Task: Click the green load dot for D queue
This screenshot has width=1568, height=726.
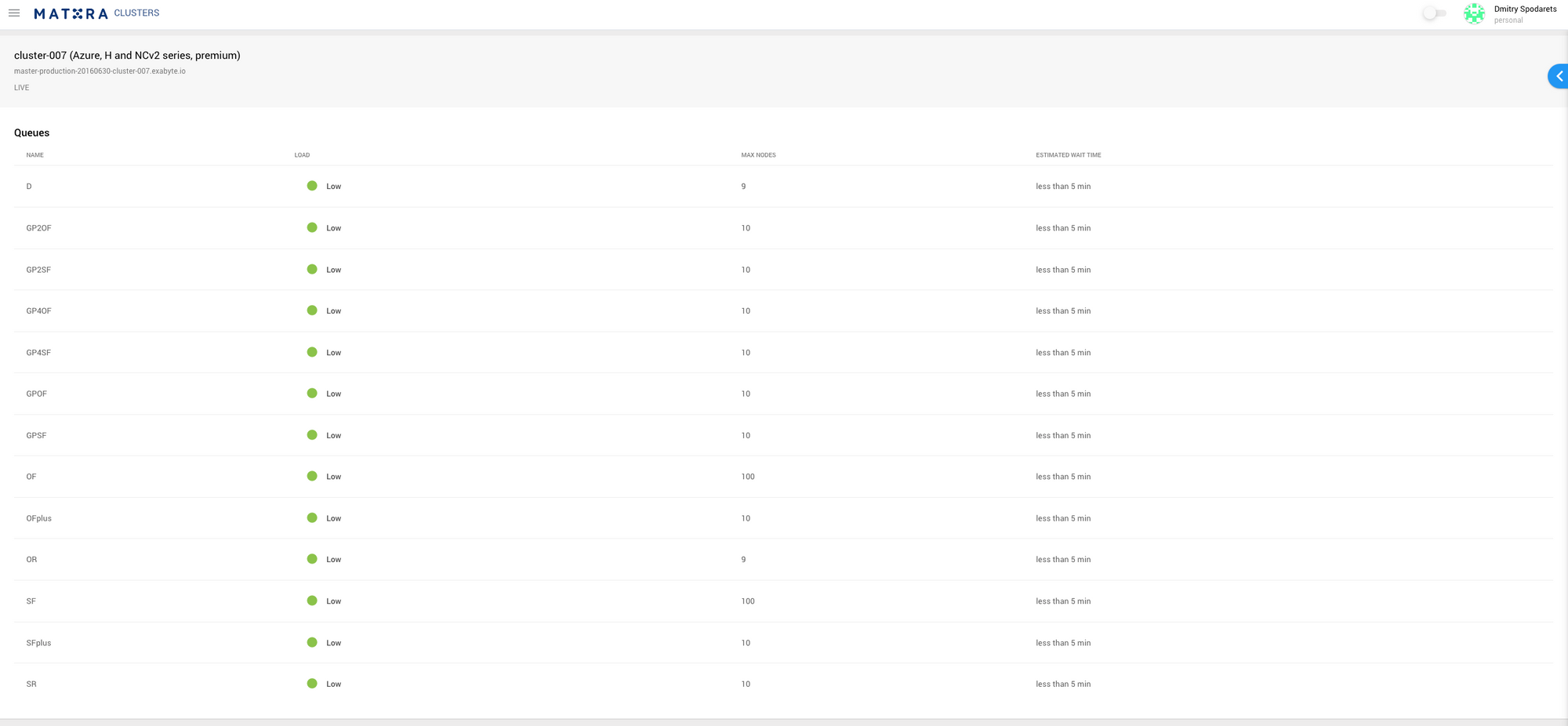Action: pos(312,186)
